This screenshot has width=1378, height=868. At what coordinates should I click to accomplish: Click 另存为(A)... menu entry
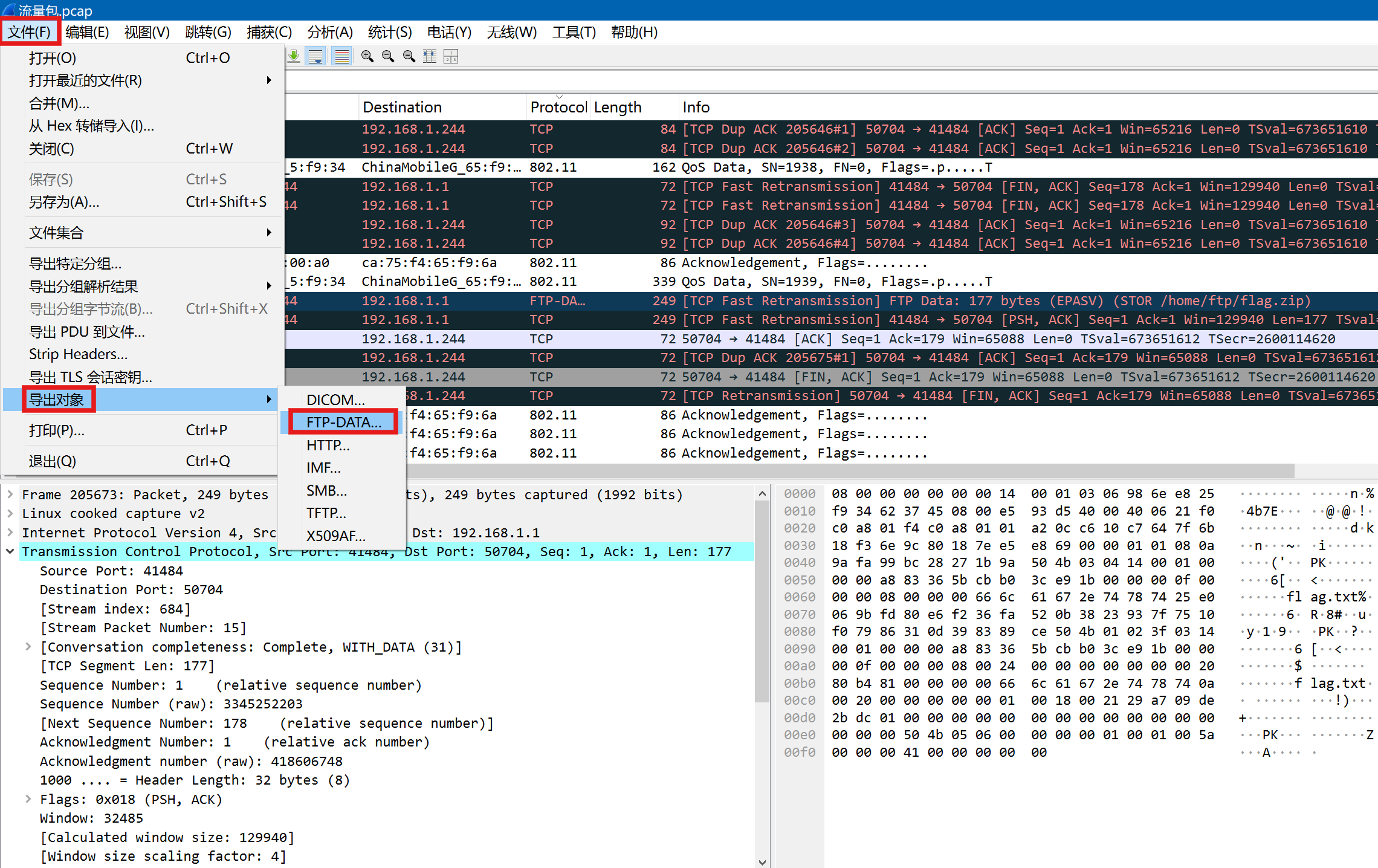click(x=64, y=202)
